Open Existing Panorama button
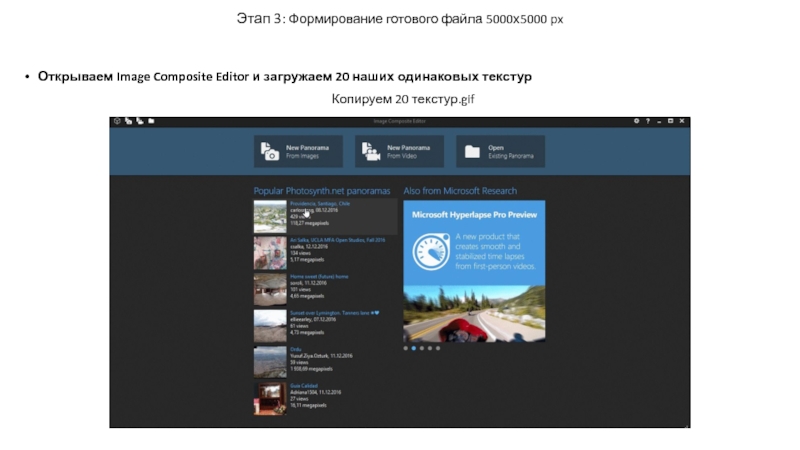The width and height of the screenshot is (800, 450). (501, 152)
